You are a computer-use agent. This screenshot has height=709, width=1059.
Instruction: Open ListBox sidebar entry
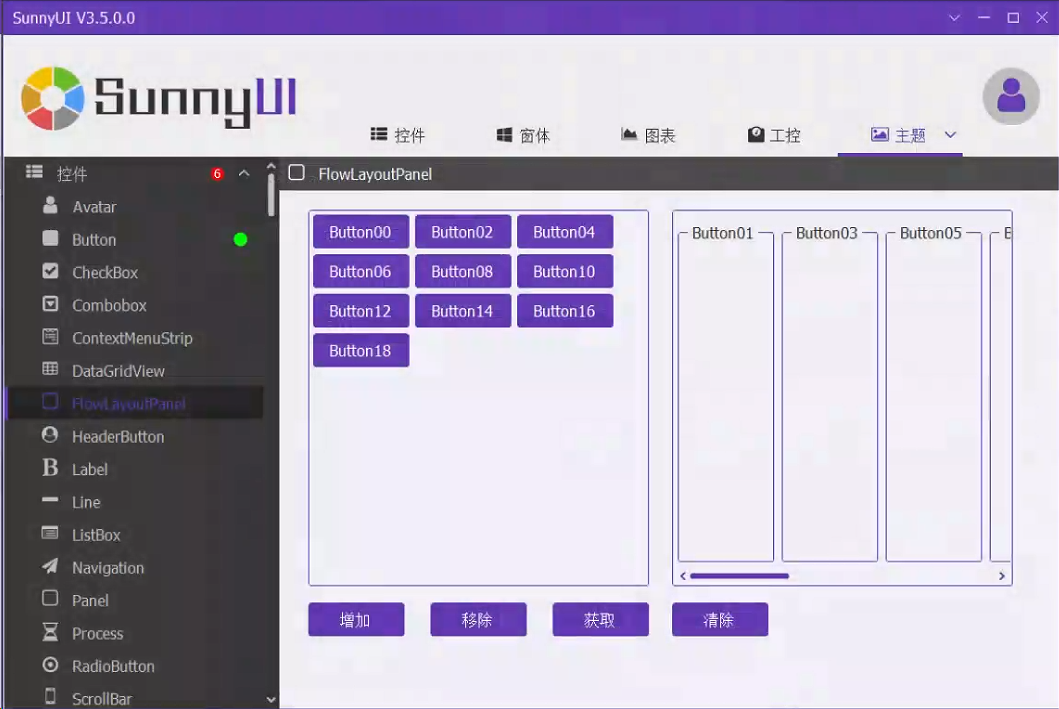tap(134, 535)
